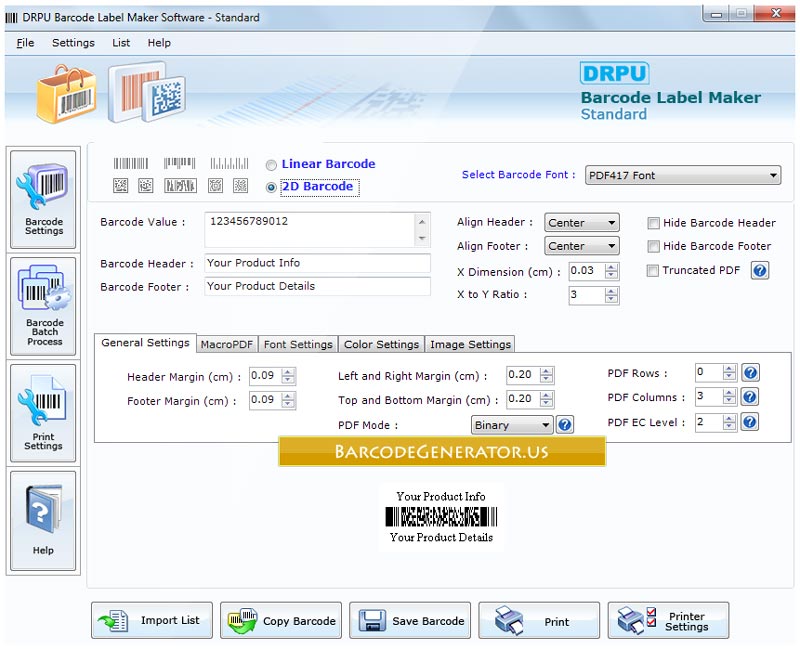This screenshot has height=649, width=800.
Task: Click the help icon beside PDF Mode
Action: click(565, 425)
